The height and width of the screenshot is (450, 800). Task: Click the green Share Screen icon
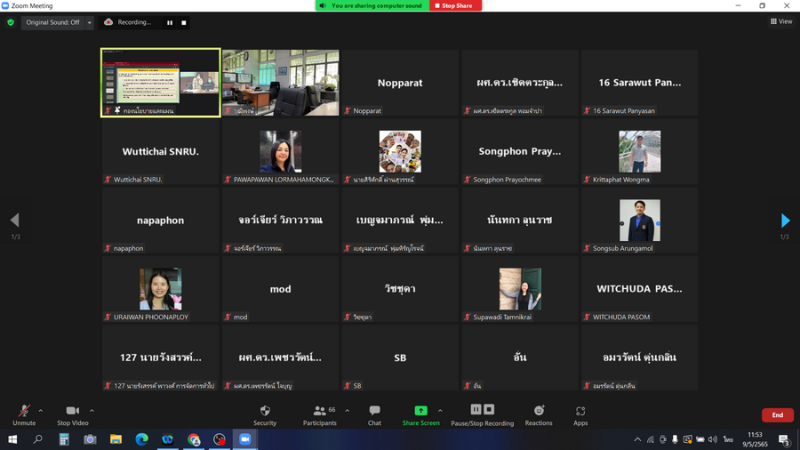[x=421, y=411]
